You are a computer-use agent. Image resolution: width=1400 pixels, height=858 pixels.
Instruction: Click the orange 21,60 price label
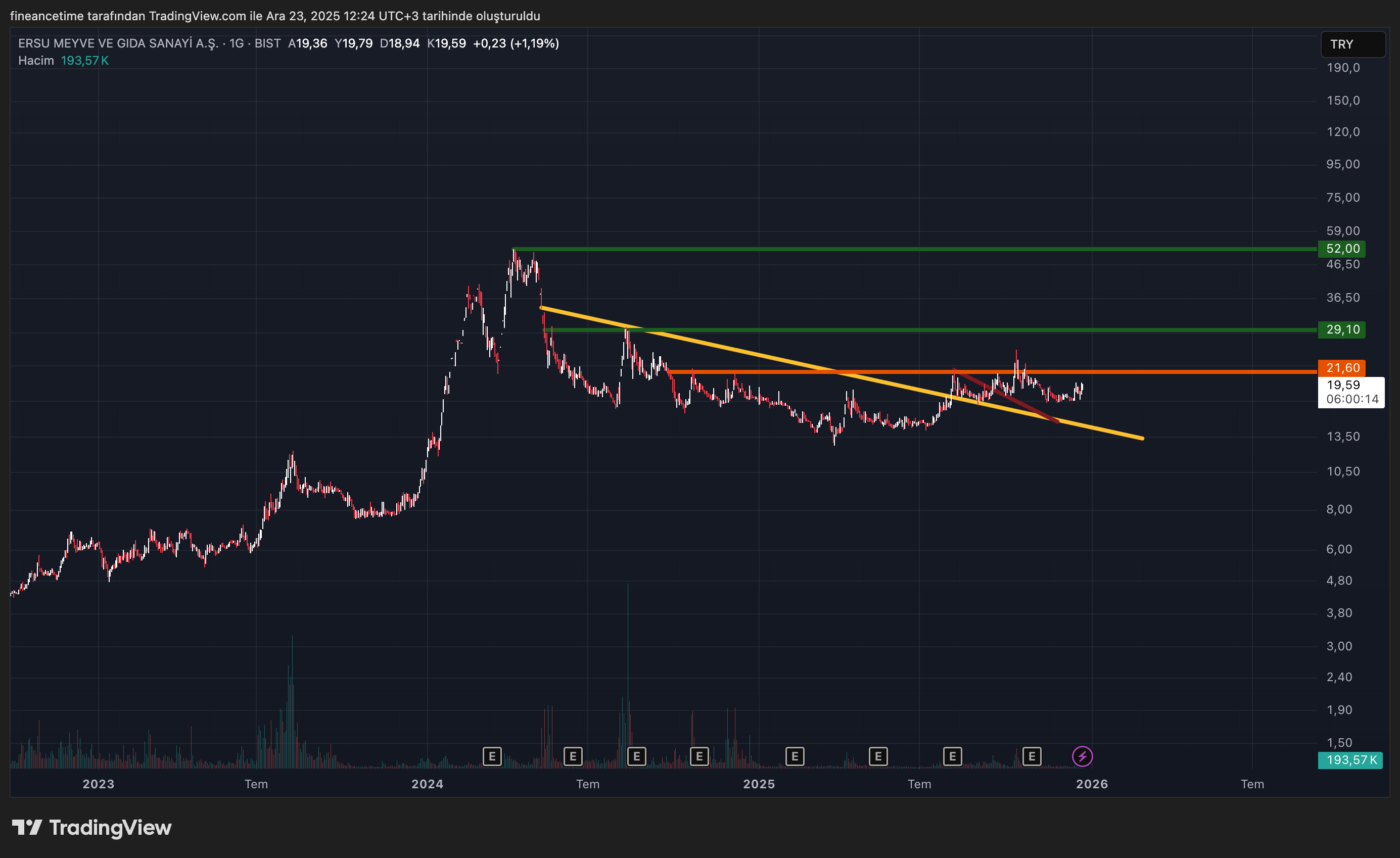click(1341, 368)
